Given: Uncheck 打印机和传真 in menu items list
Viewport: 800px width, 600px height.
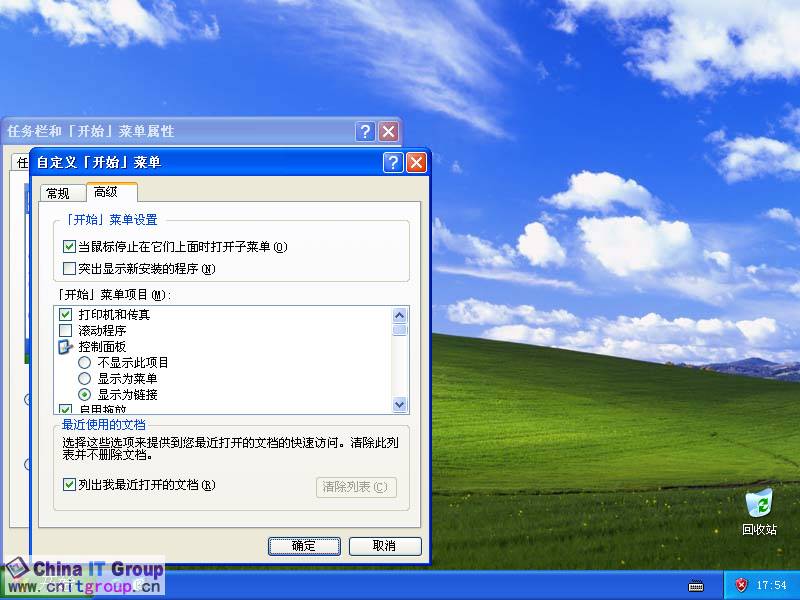Looking at the screenshot, I should (65, 314).
